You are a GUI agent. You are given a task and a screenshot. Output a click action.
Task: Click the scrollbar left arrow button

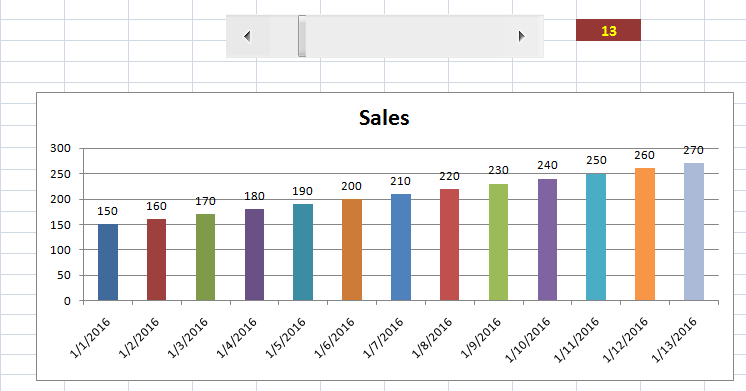click(x=247, y=36)
